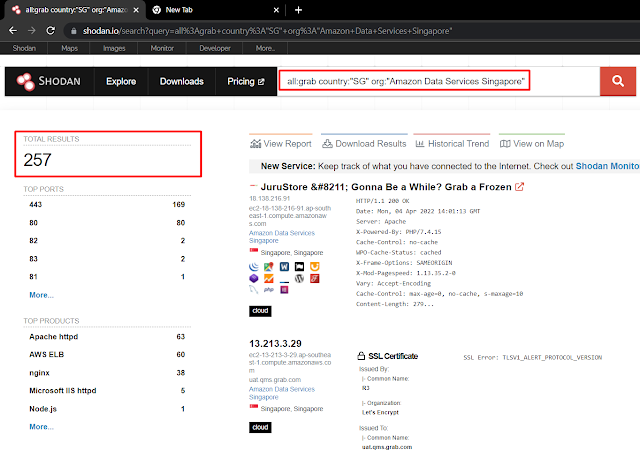Screen dimensions: 640x458
Task: Reload the page with browser refresh icon
Action: [50, 31]
